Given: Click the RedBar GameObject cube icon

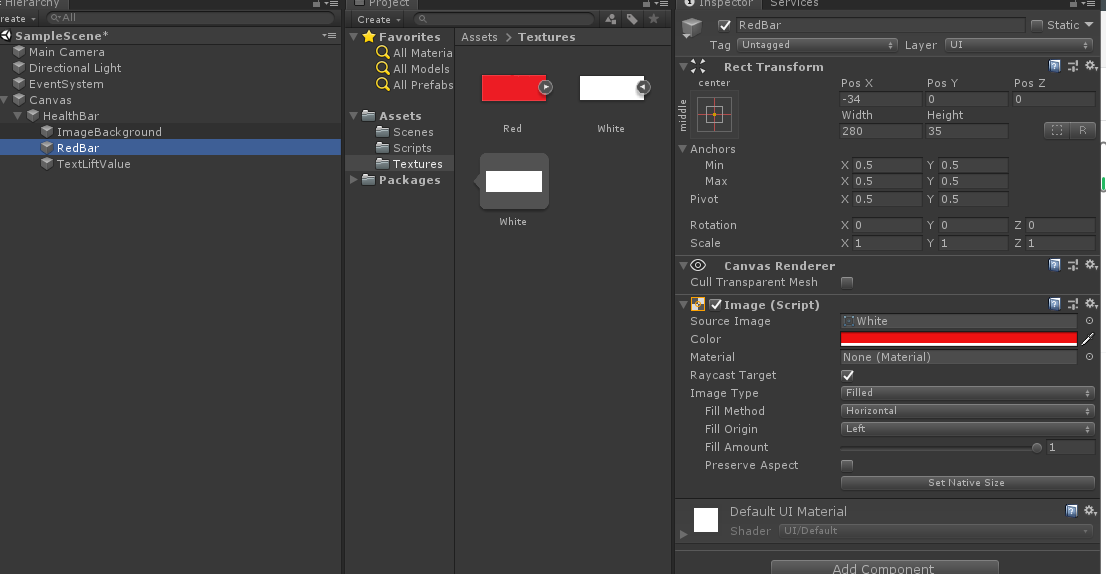Looking at the screenshot, I should [x=47, y=147].
